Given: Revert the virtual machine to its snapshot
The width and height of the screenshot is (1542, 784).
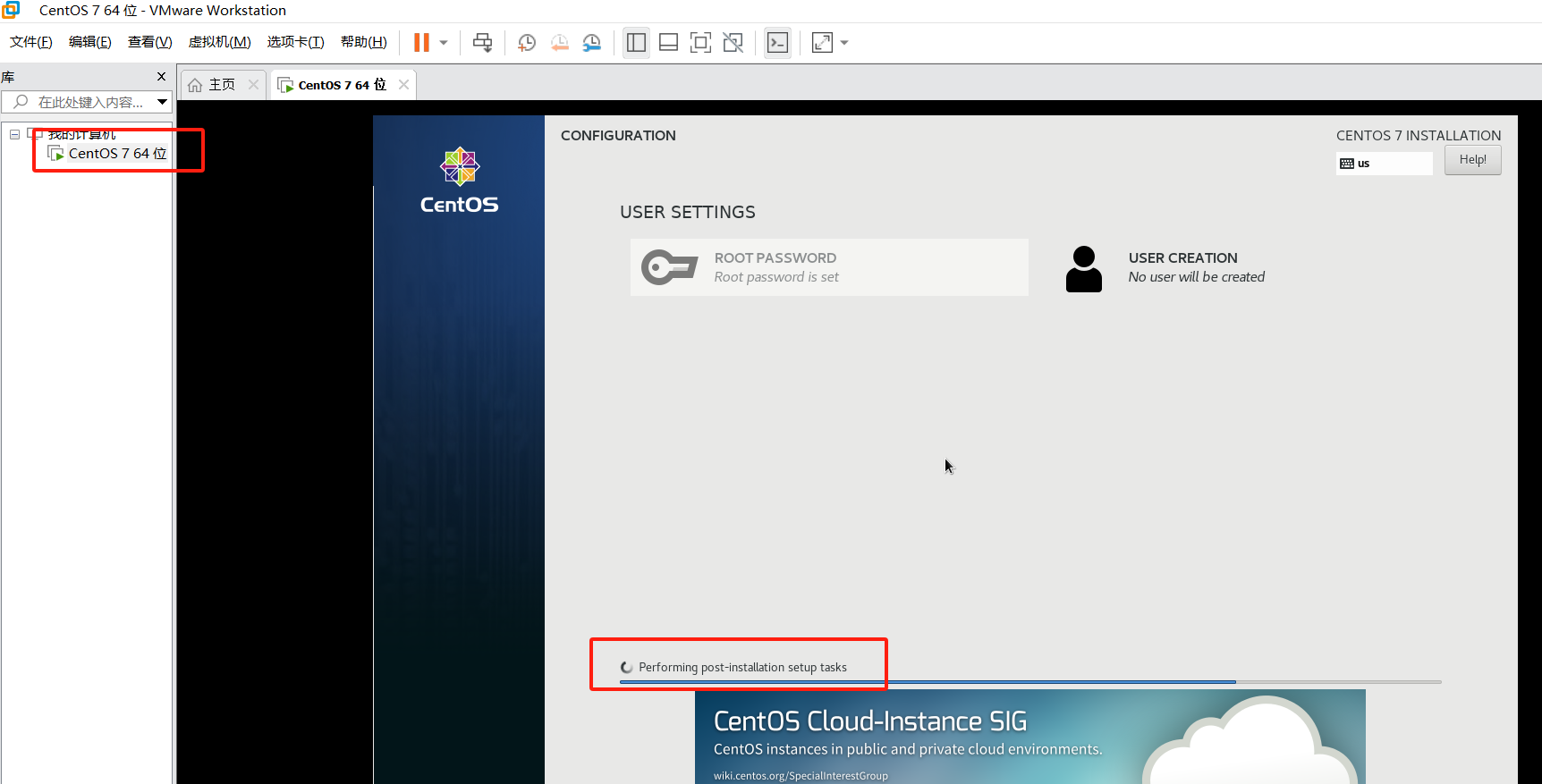Looking at the screenshot, I should click(560, 42).
